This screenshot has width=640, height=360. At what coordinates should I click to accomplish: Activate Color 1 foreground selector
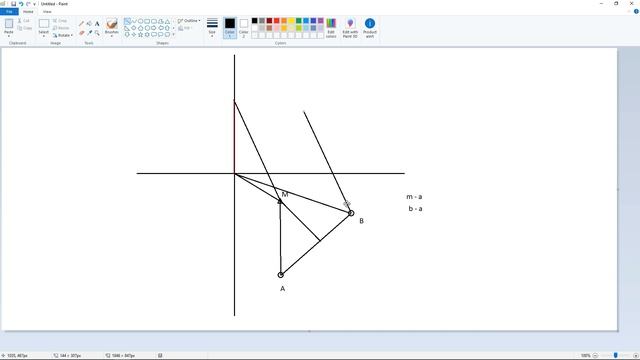click(230, 28)
